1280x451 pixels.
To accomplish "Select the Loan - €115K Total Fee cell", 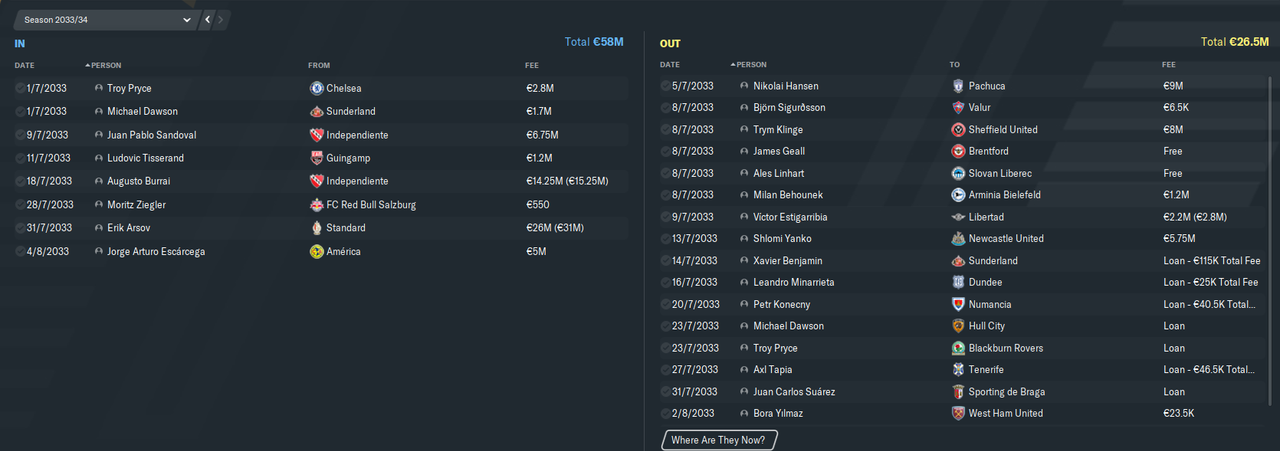I will coord(1210,260).
